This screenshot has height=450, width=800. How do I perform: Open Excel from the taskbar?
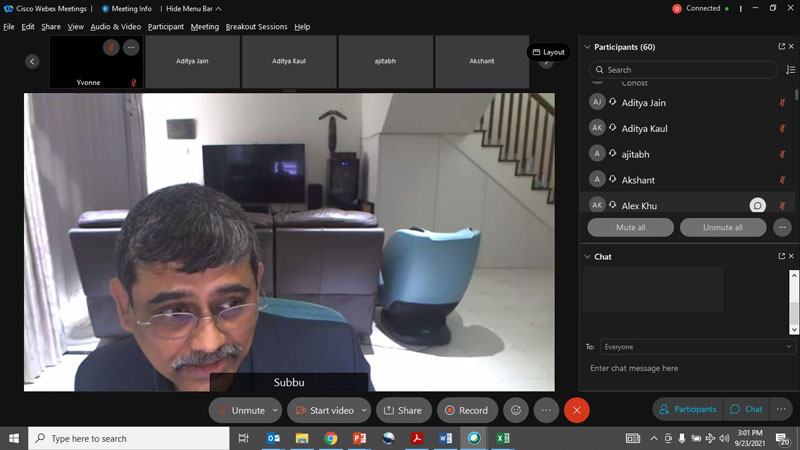[x=503, y=438]
